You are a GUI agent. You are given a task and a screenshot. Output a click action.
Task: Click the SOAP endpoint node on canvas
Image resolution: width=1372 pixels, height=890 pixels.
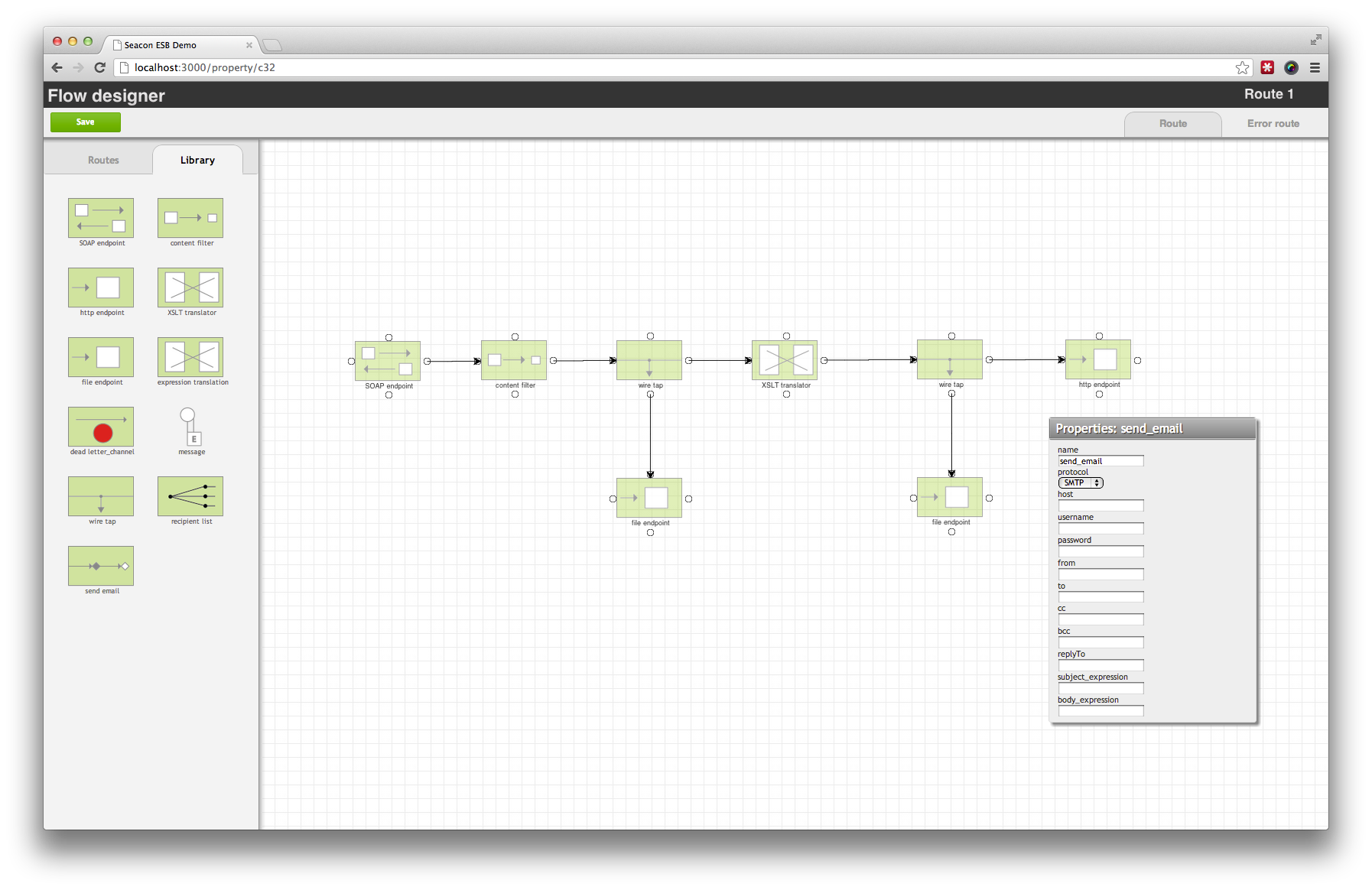(388, 361)
